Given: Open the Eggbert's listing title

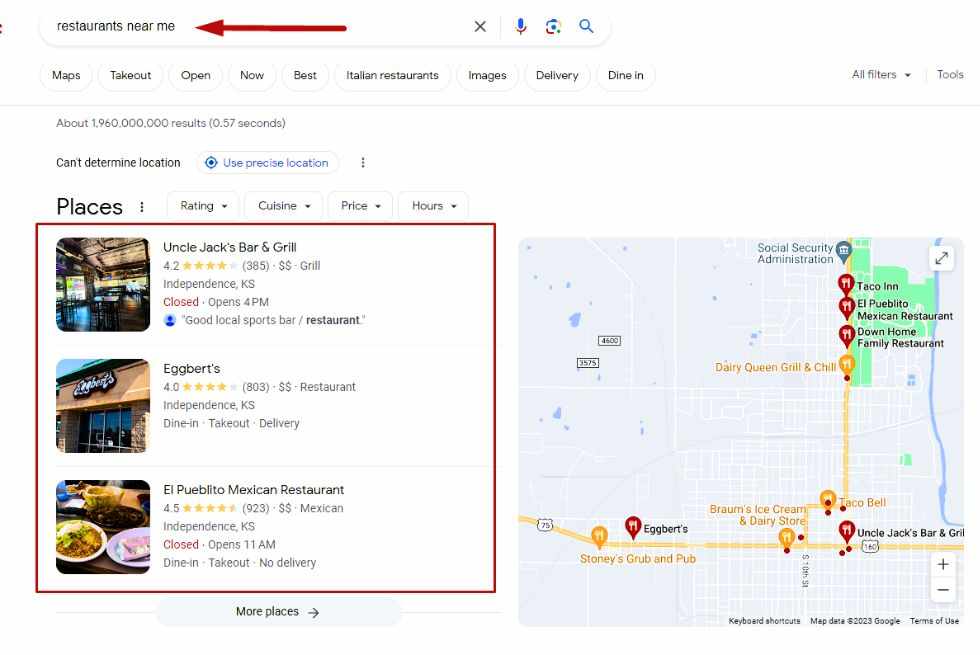Looking at the screenshot, I should point(192,369).
